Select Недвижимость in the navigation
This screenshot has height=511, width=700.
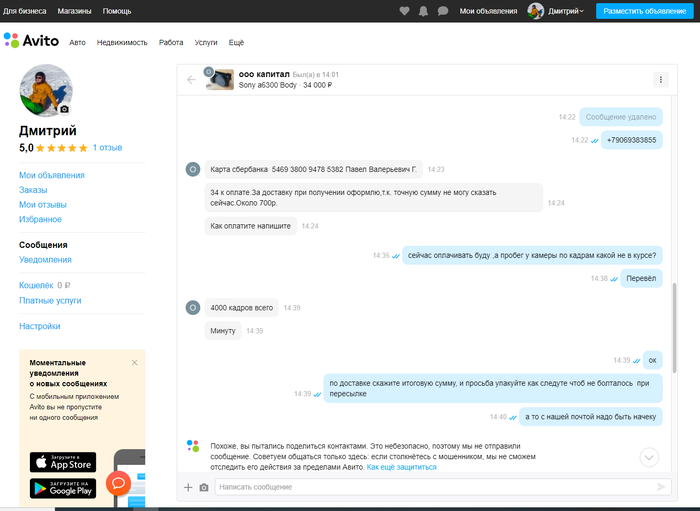[x=122, y=43]
